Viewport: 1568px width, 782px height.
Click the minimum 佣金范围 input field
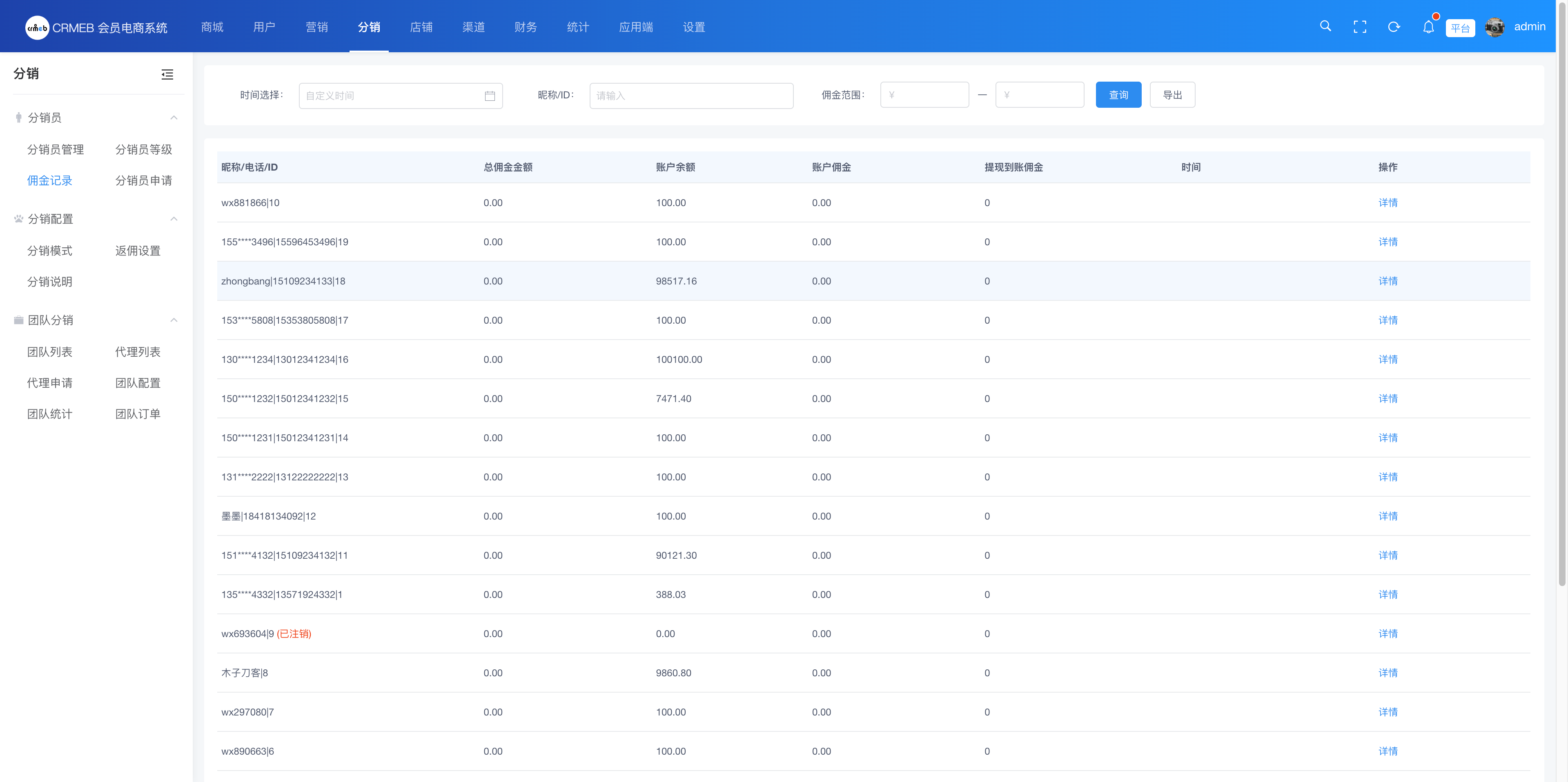click(924, 95)
